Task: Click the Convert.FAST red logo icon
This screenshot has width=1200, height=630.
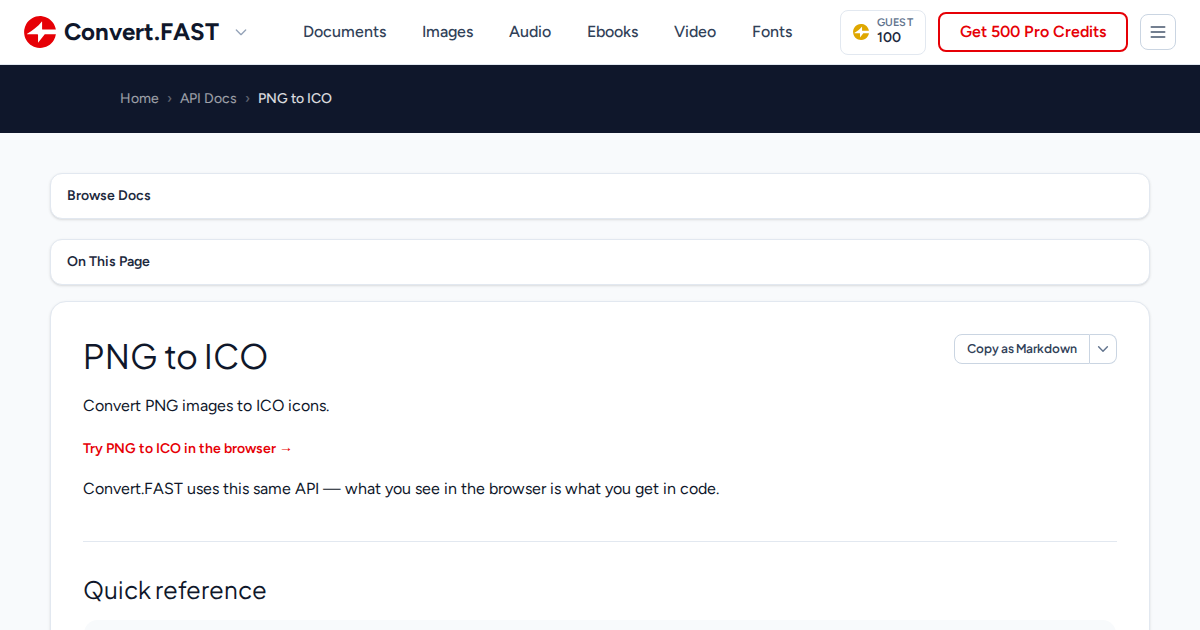Action: pos(40,32)
